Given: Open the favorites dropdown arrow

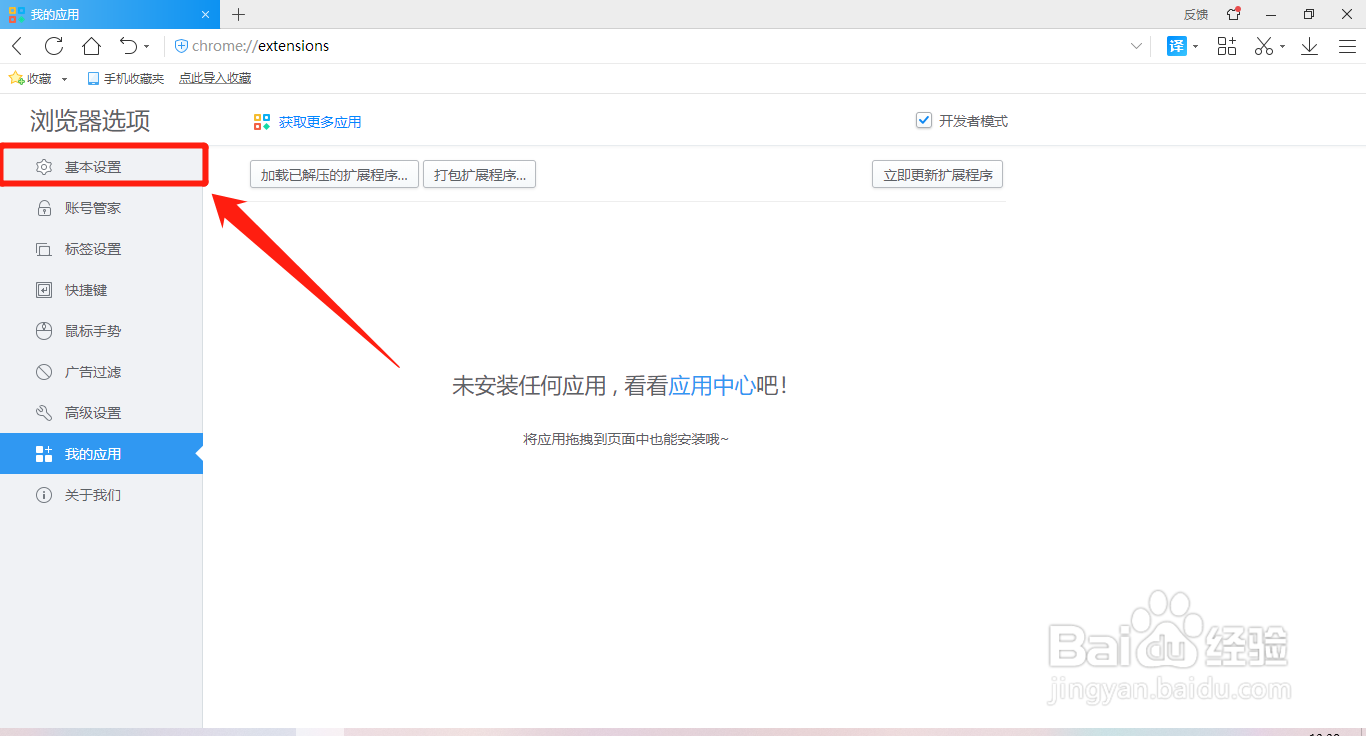Looking at the screenshot, I should (x=63, y=77).
